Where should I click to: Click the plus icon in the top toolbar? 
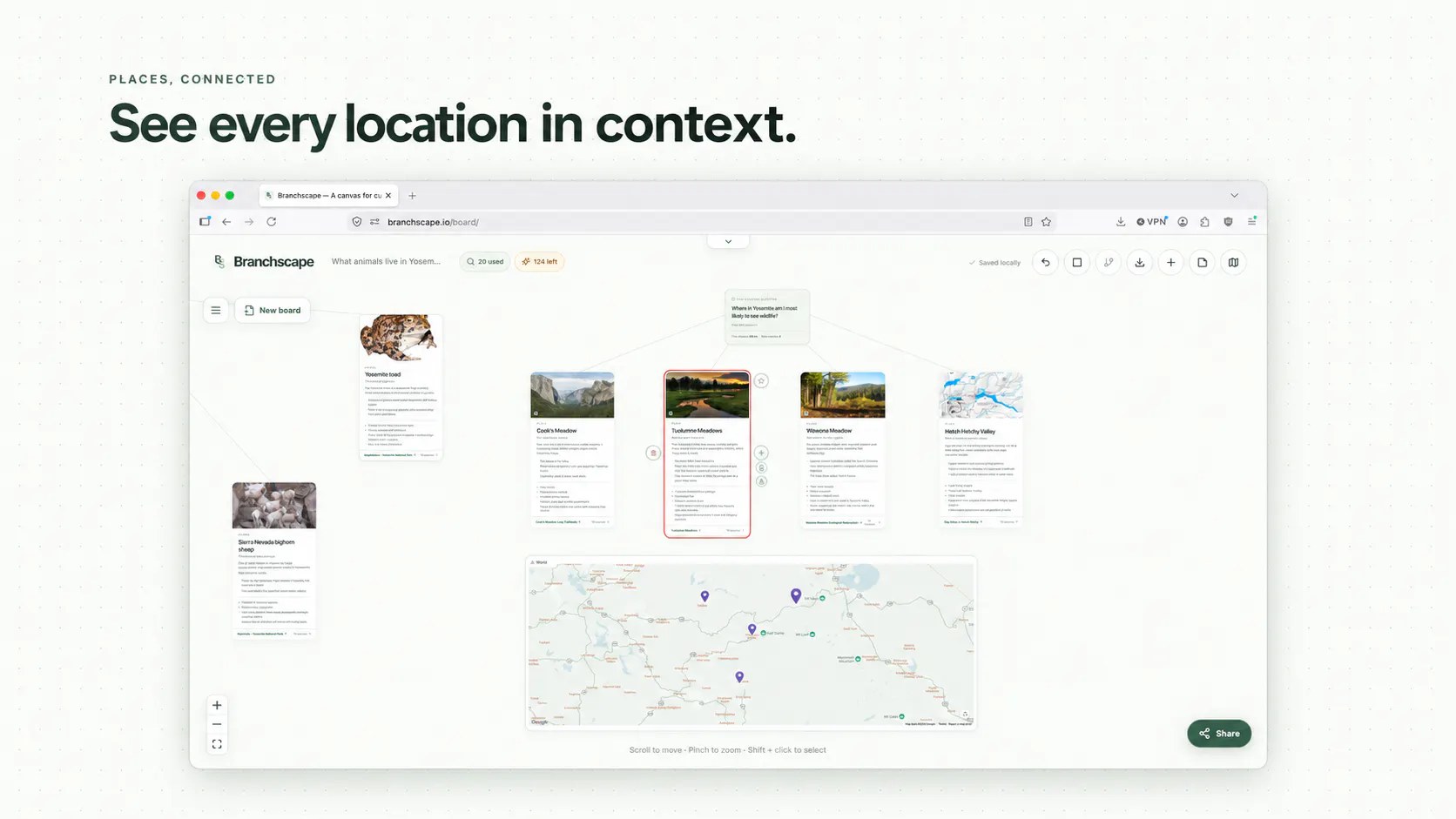coord(1170,262)
